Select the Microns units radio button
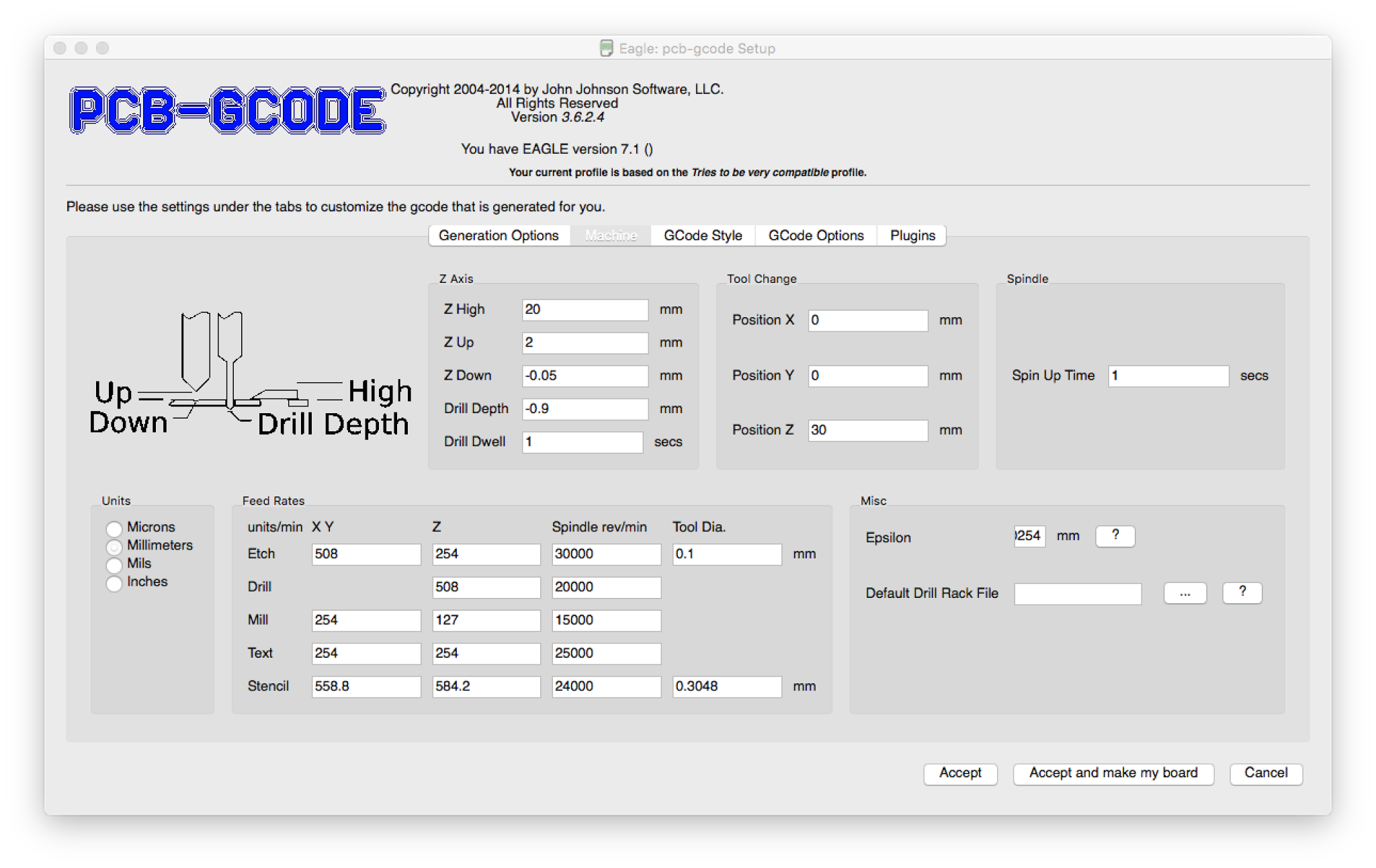The image size is (1376, 868). (114, 528)
